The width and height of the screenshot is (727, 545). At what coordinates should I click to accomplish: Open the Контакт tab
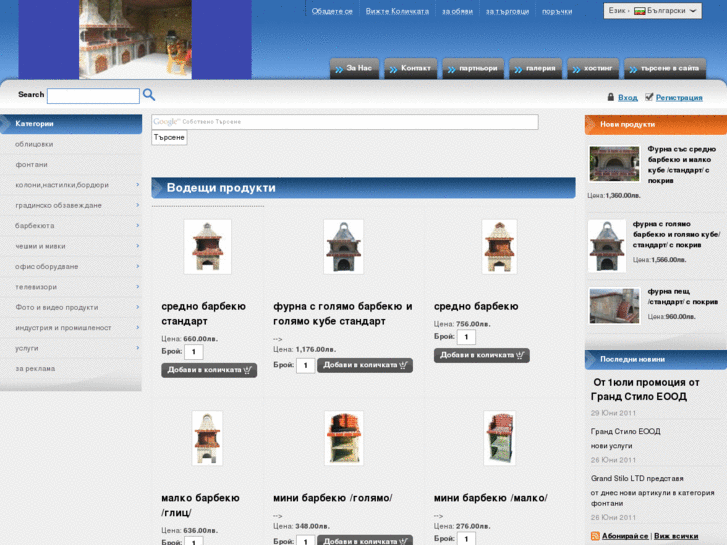pos(411,69)
